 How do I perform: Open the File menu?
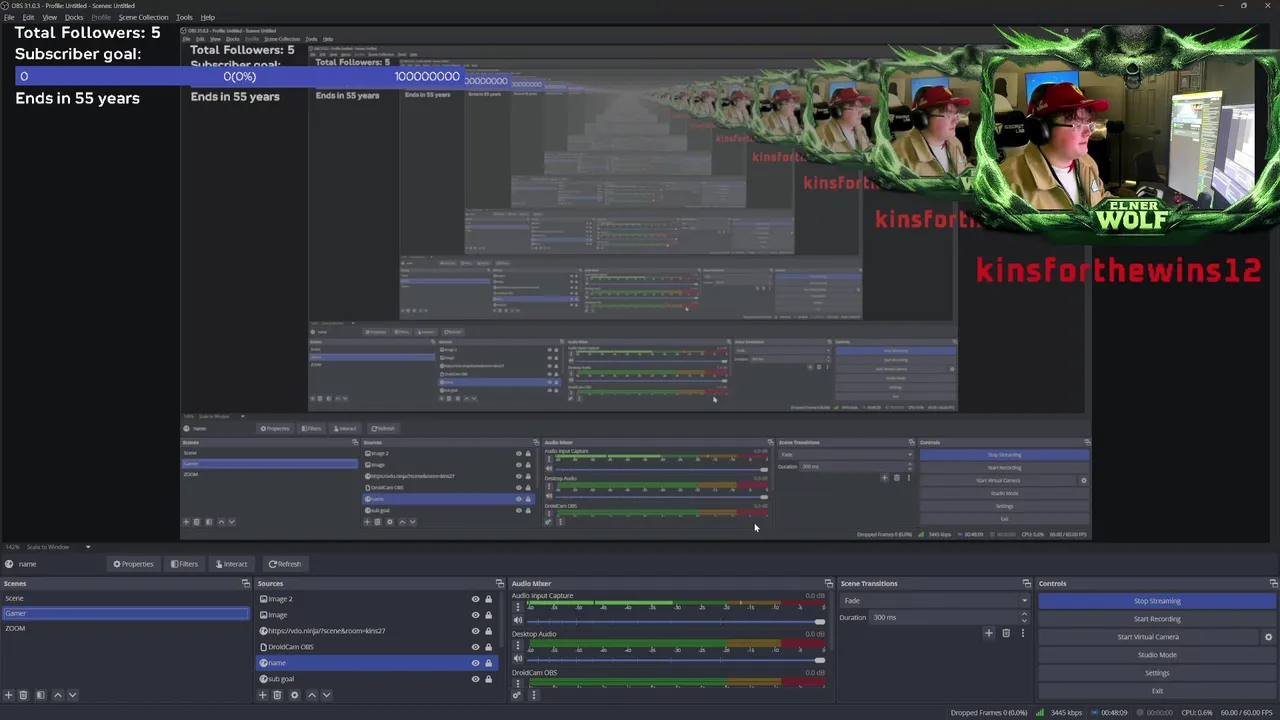(x=9, y=17)
